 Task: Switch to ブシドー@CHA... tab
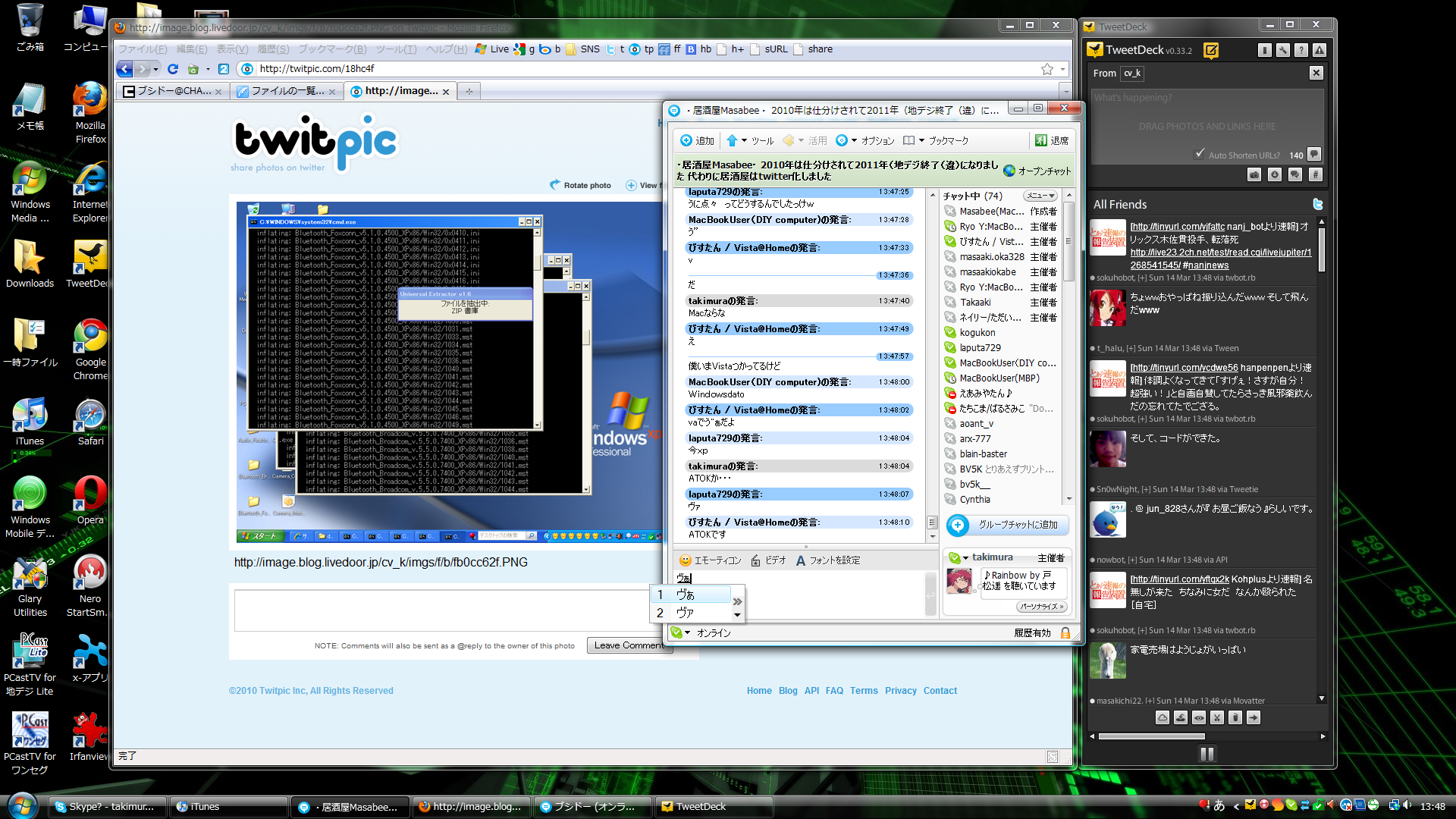point(173,91)
